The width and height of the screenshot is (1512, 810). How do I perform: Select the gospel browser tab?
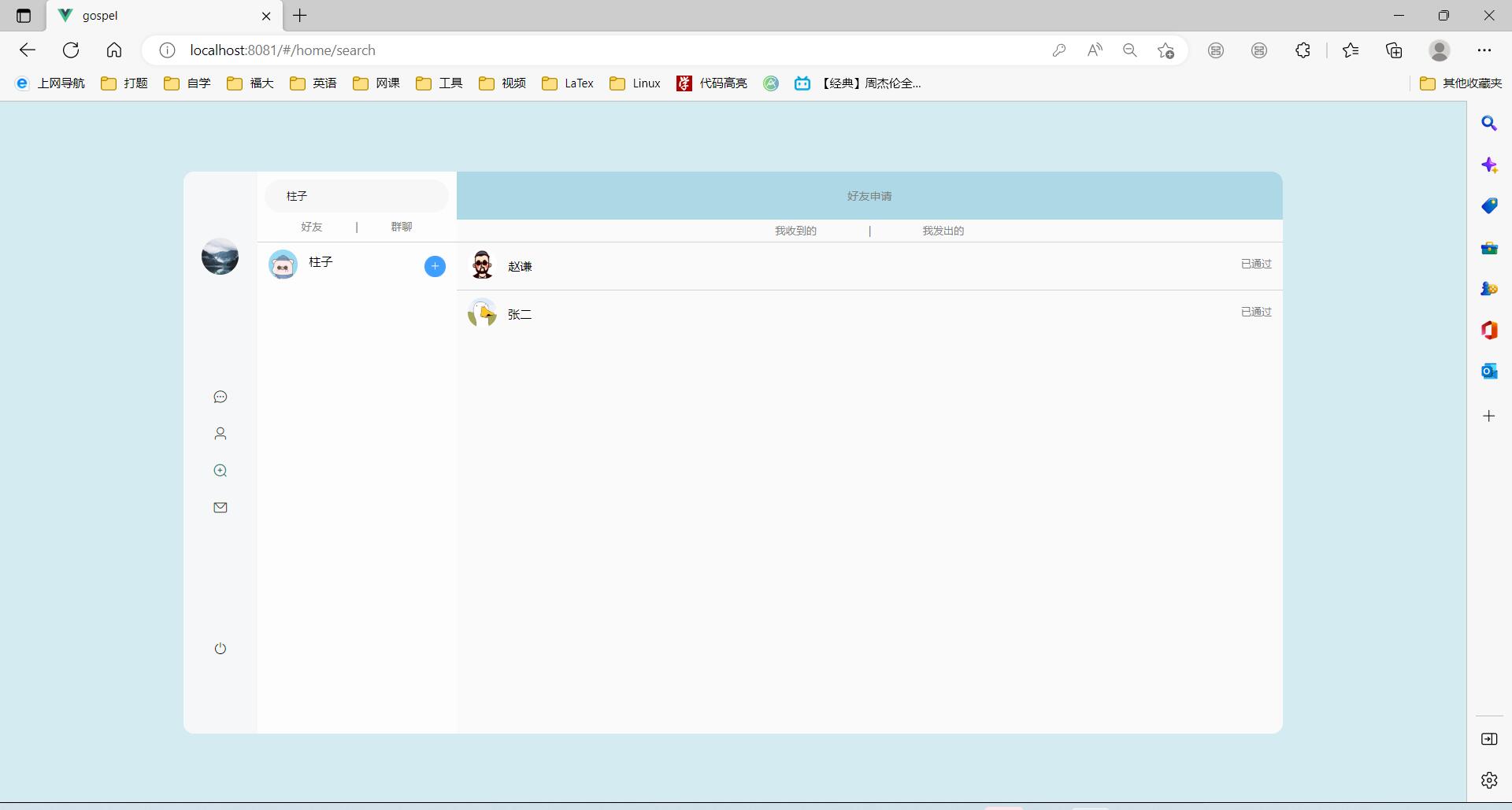[x=165, y=16]
